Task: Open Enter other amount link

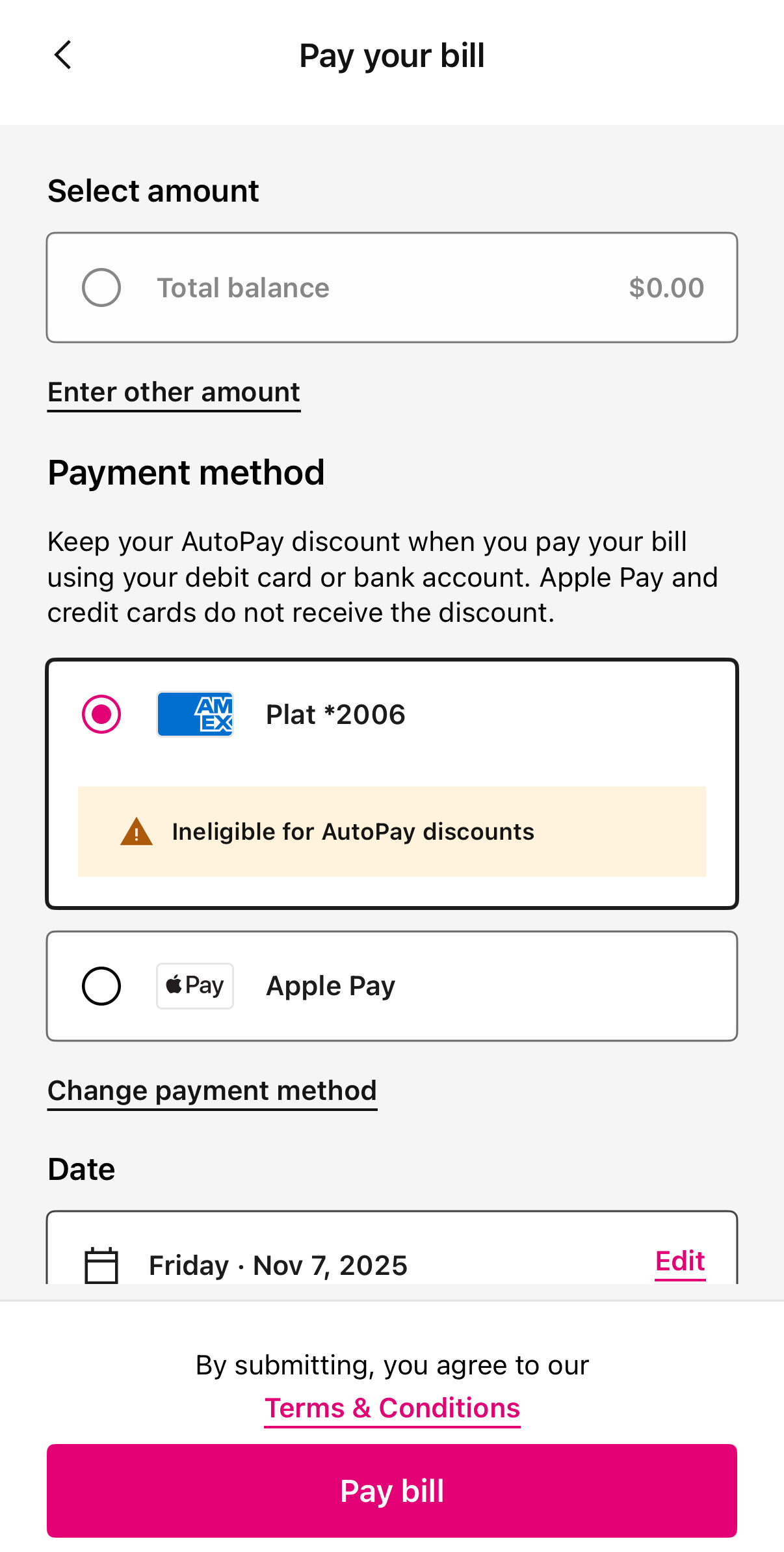Action: click(174, 392)
